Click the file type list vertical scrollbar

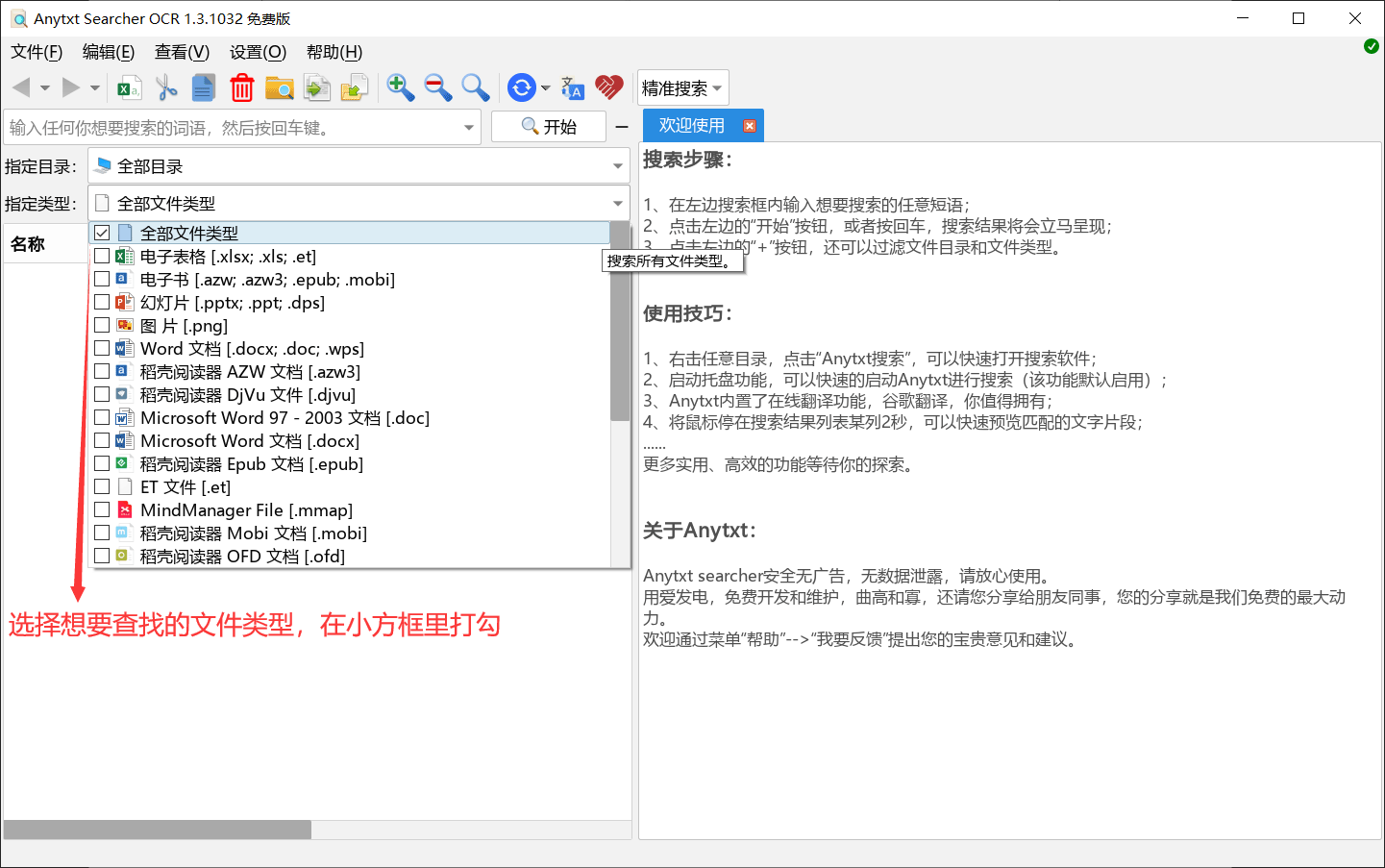pos(620,322)
